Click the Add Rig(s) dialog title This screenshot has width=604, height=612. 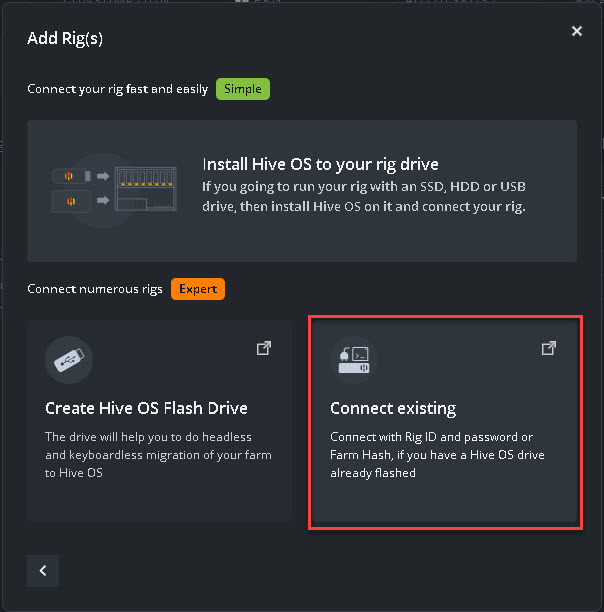(65, 38)
